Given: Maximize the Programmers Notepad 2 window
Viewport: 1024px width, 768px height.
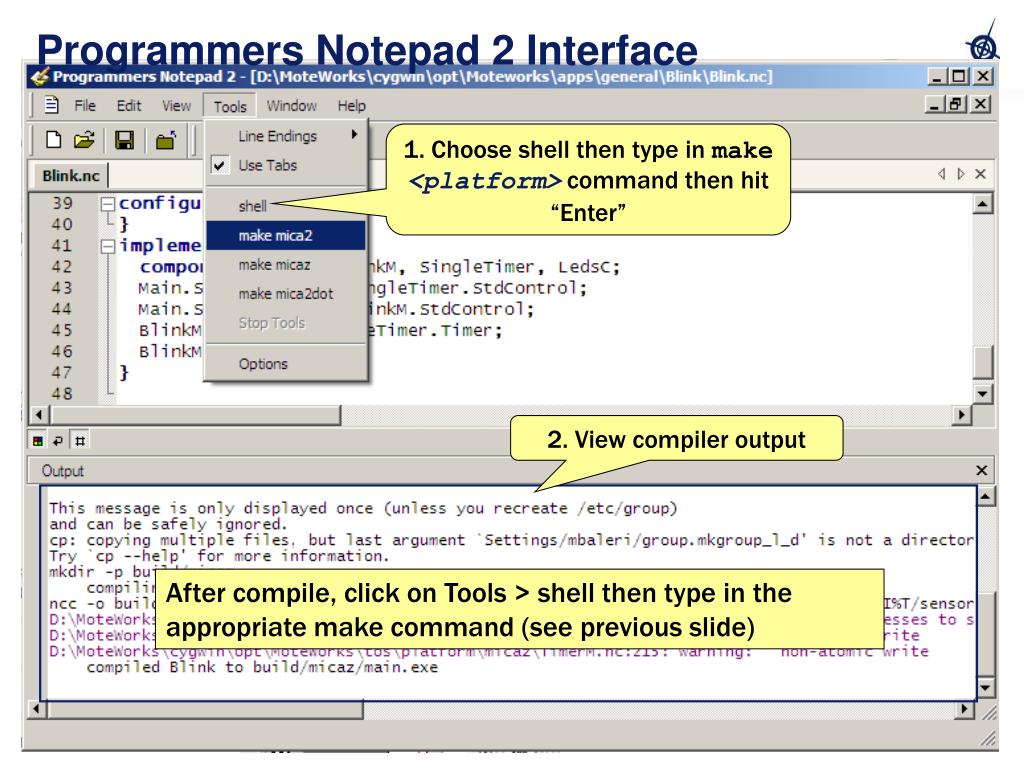Looking at the screenshot, I should (x=959, y=76).
